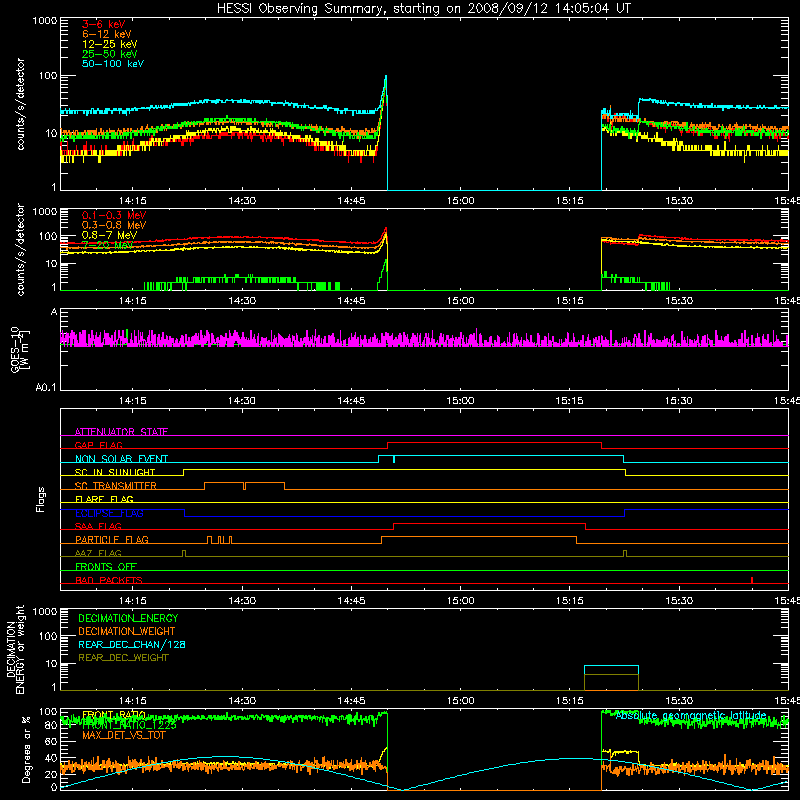Click the NON_SOLAR_EVENT flag label
The width and height of the screenshot is (800, 800).
121,459
